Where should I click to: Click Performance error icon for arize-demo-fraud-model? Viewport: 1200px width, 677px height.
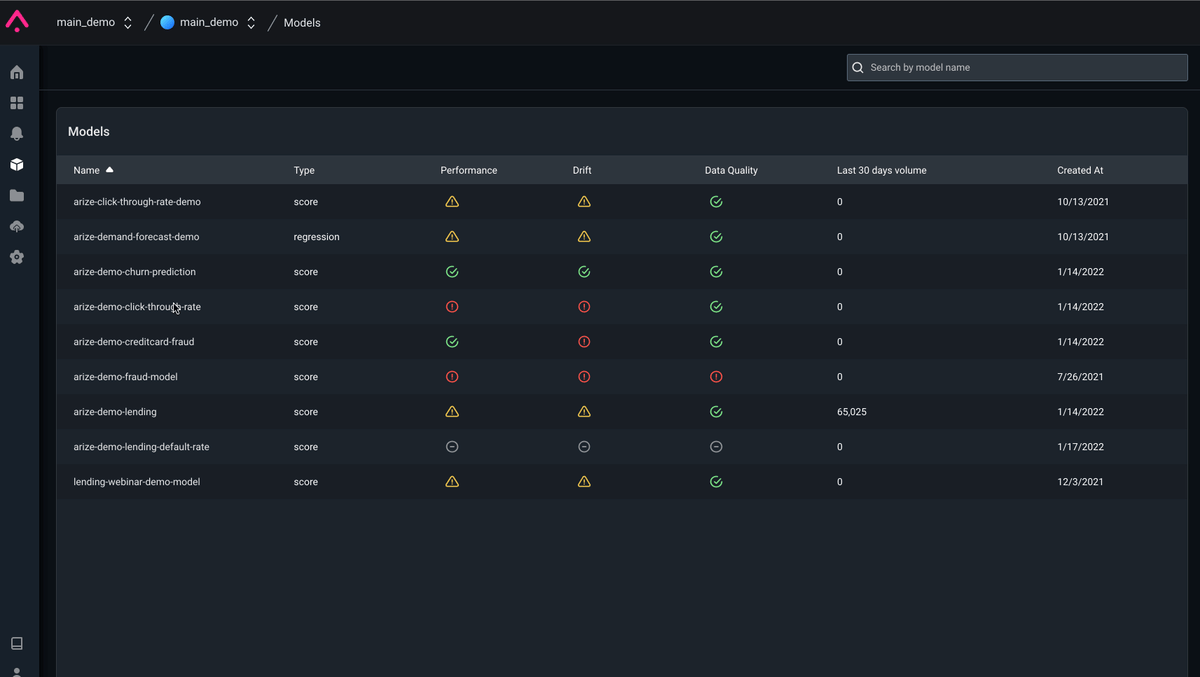click(x=452, y=377)
